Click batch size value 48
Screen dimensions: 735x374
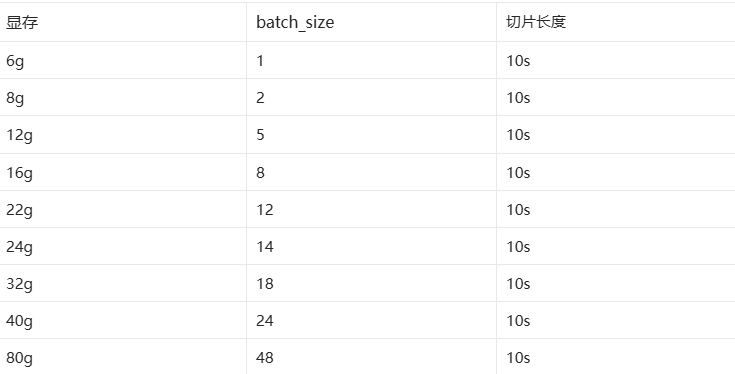coord(265,358)
